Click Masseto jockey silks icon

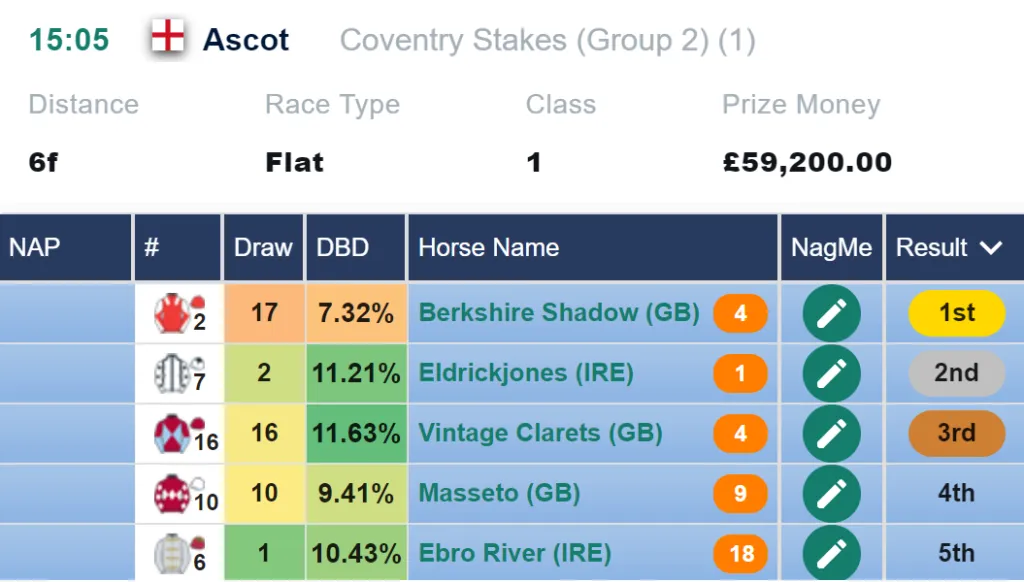point(172,493)
